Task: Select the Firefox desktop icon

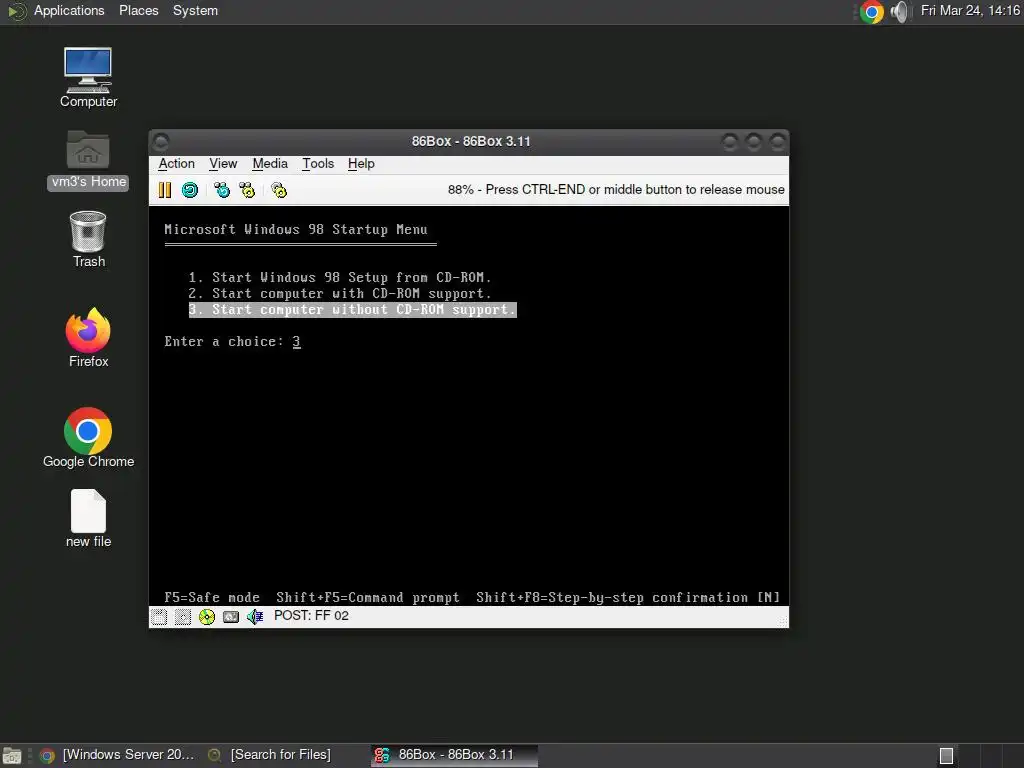Action: [88, 338]
